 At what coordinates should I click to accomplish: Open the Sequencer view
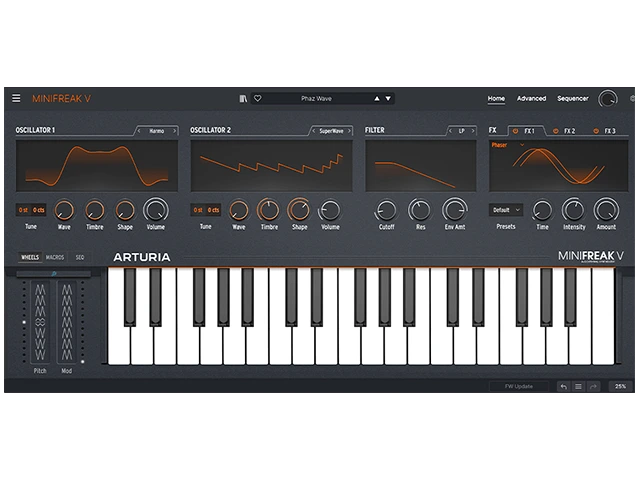click(x=573, y=98)
